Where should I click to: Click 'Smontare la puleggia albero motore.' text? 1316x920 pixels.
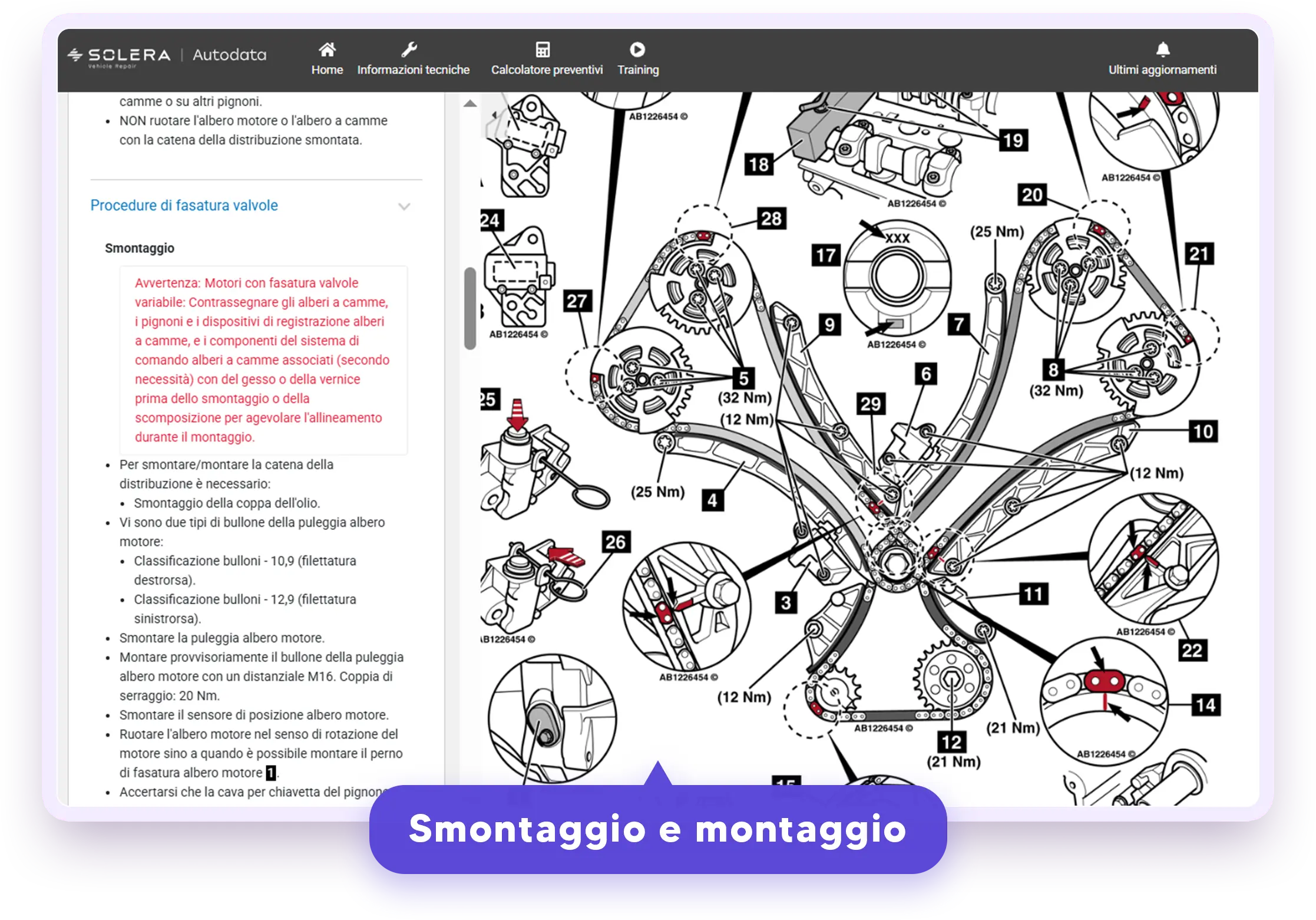(x=222, y=638)
